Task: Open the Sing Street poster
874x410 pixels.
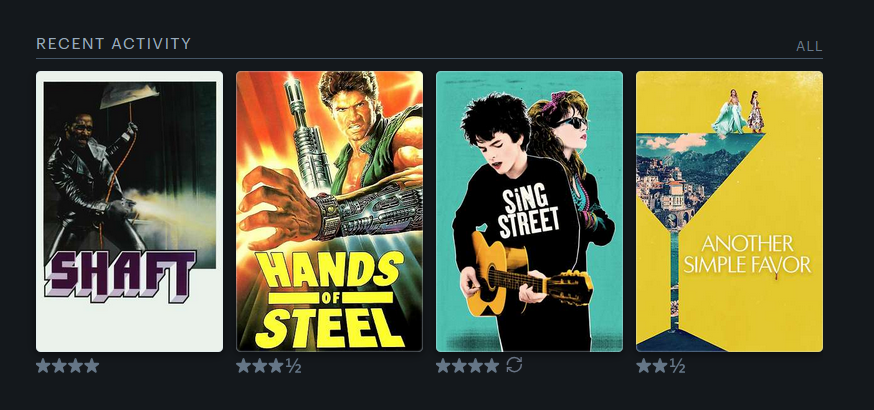Action: pyautogui.click(x=530, y=211)
